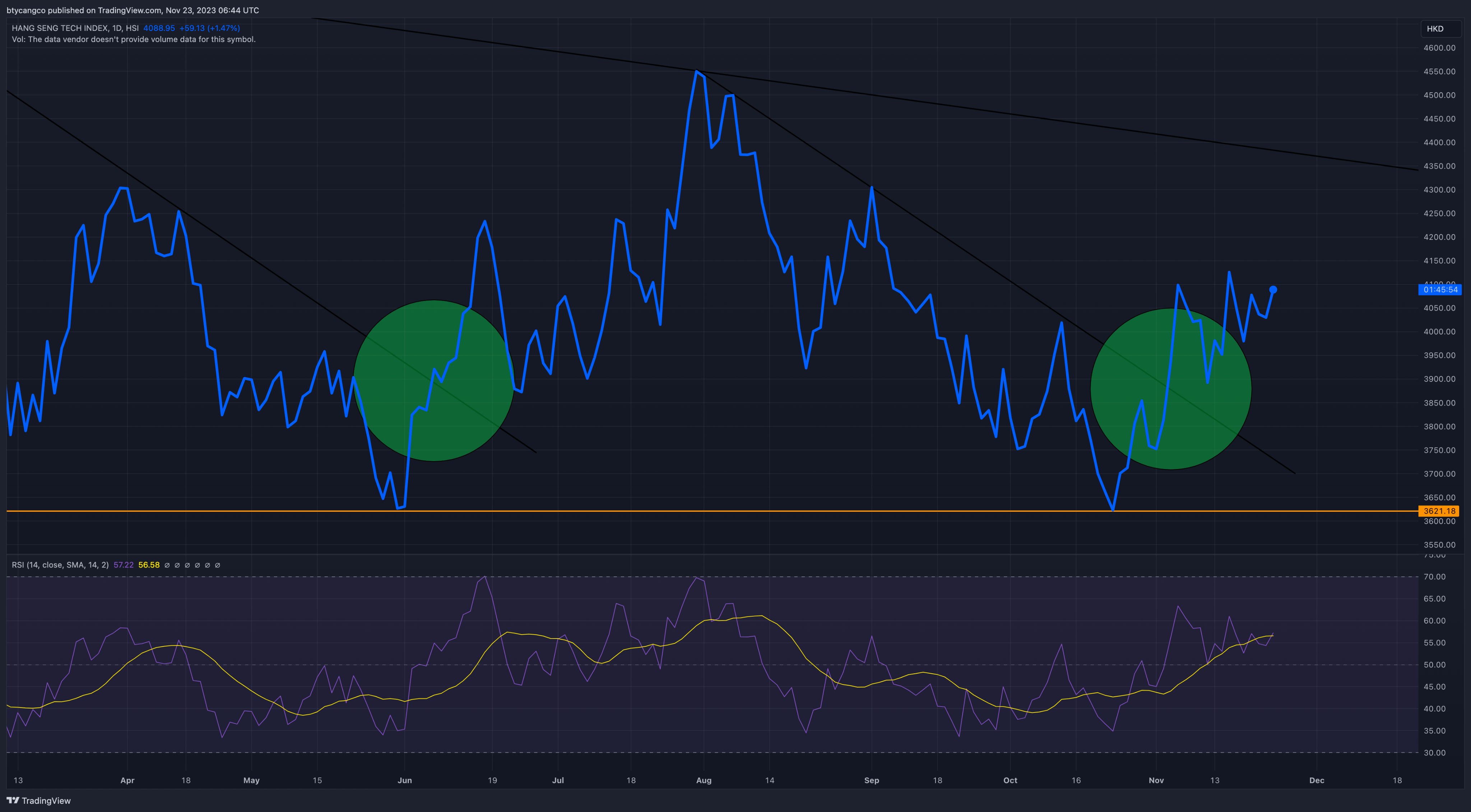
Task: Click the 4088.95 last price in header
Action: pos(159,28)
